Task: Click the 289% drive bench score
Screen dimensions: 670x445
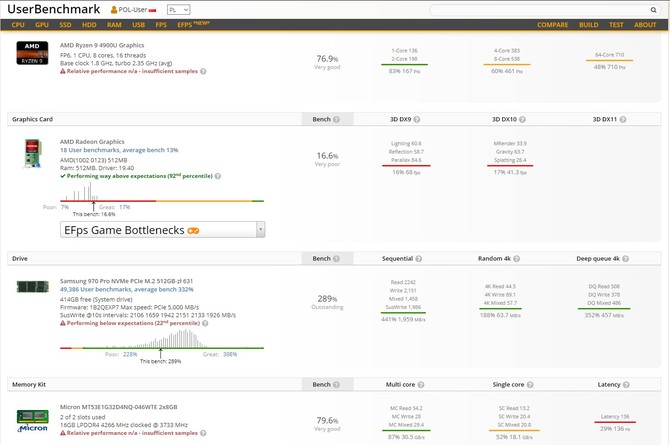Action: pos(327,299)
